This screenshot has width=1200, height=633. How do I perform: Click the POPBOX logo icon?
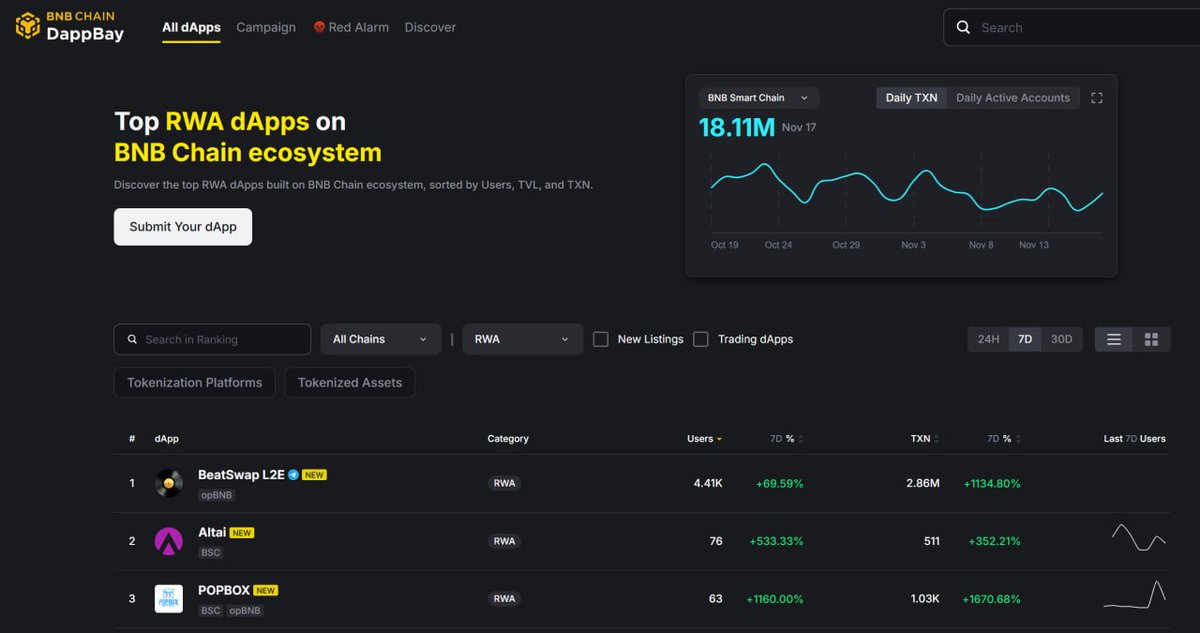coord(169,599)
